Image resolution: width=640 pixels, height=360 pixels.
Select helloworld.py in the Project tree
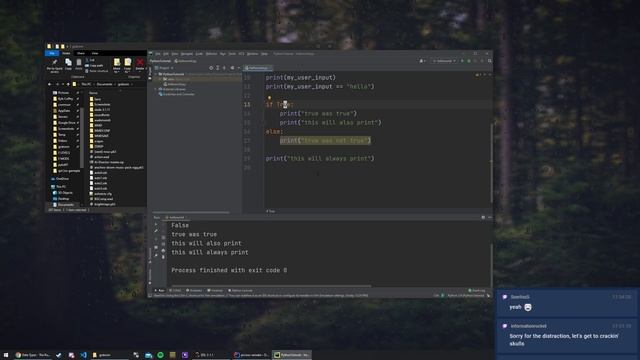coord(175,84)
